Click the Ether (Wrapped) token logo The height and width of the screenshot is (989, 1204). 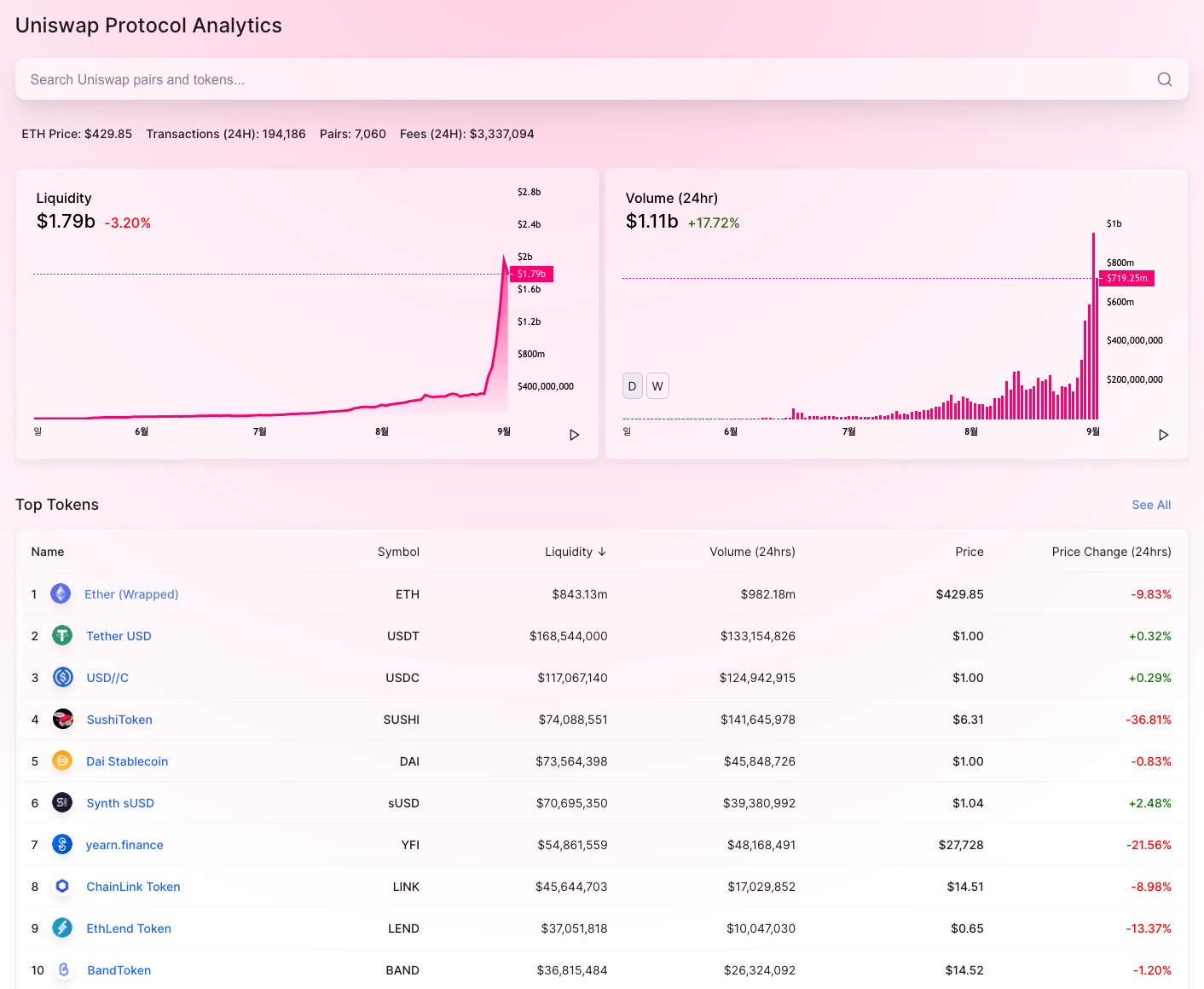click(61, 593)
